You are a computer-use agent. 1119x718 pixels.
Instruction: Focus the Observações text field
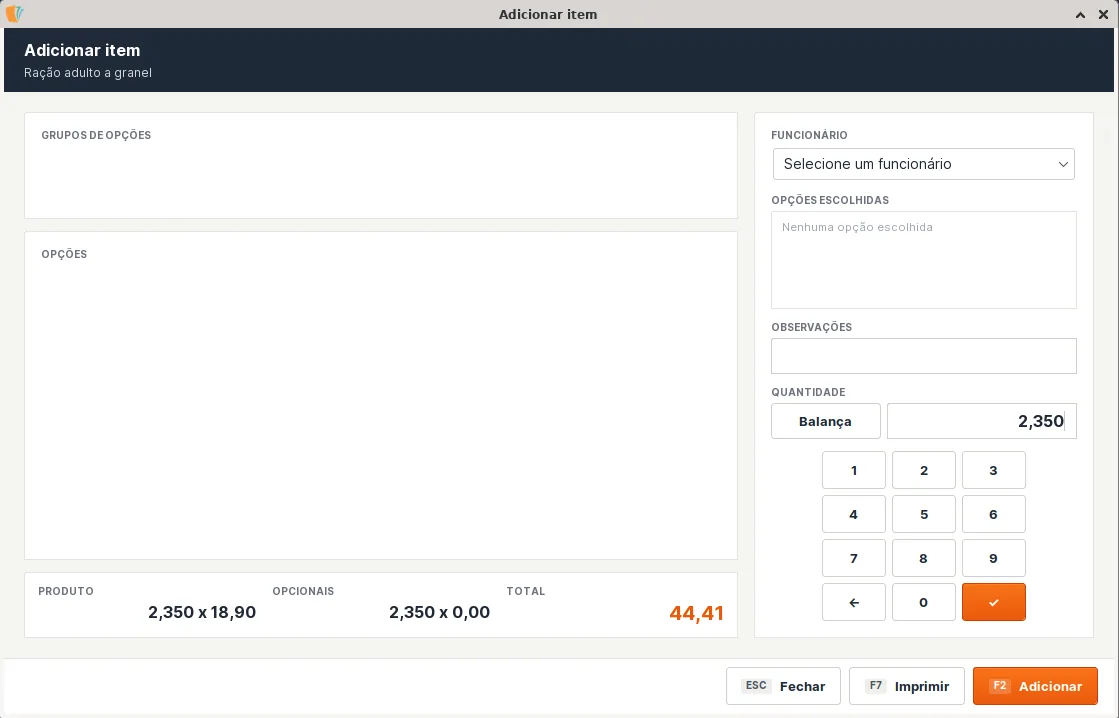923,356
